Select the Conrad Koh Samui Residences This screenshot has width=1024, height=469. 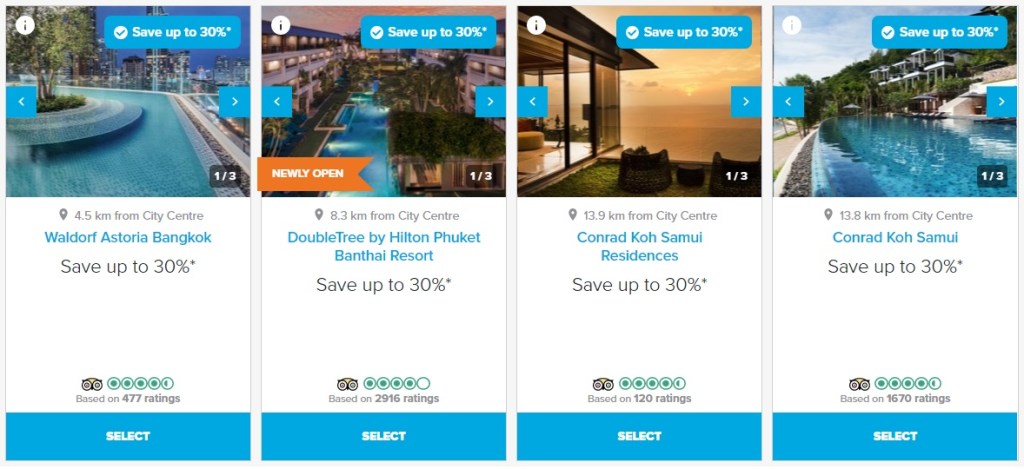point(639,436)
